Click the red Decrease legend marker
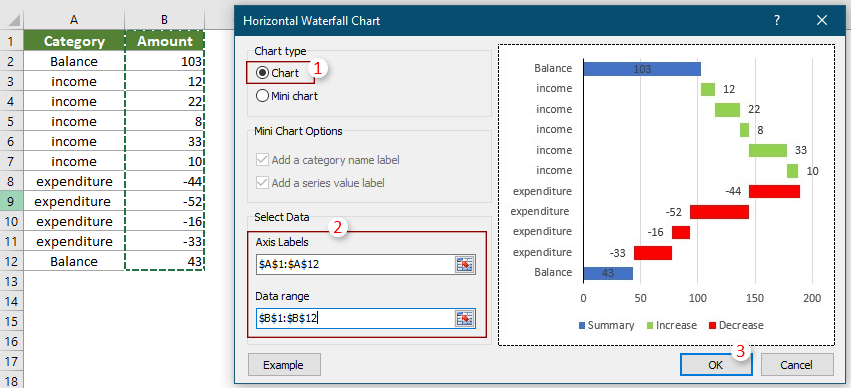 tap(713, 326)
